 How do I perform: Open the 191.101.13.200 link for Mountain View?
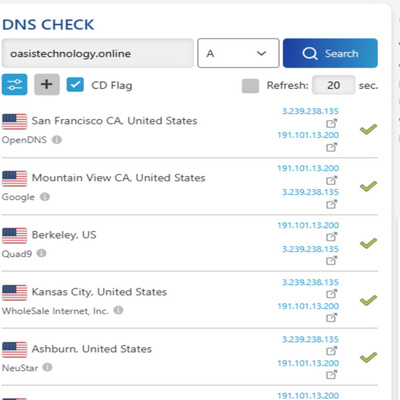[308, 168]
